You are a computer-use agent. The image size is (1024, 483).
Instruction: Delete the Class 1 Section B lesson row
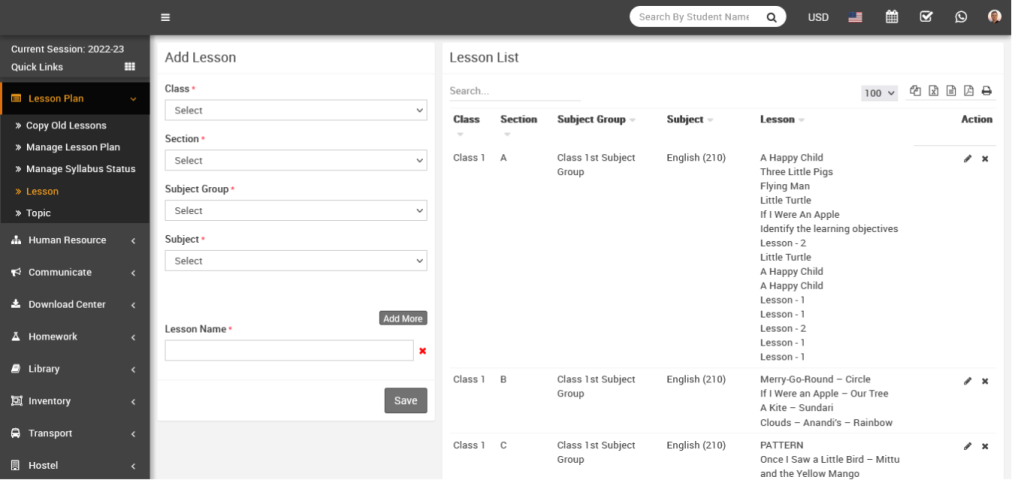pyautogui.click(x=985, y=381)
